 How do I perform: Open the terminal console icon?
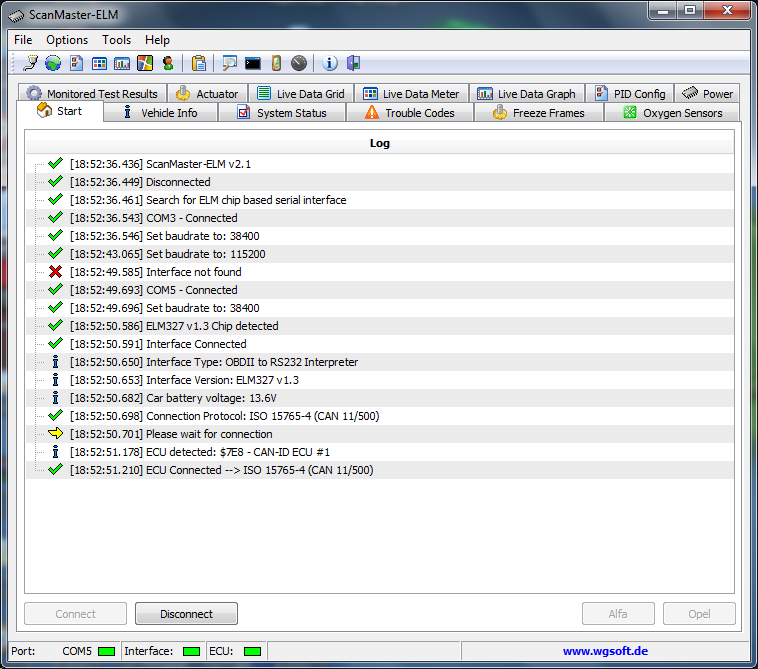click(253, 63)
